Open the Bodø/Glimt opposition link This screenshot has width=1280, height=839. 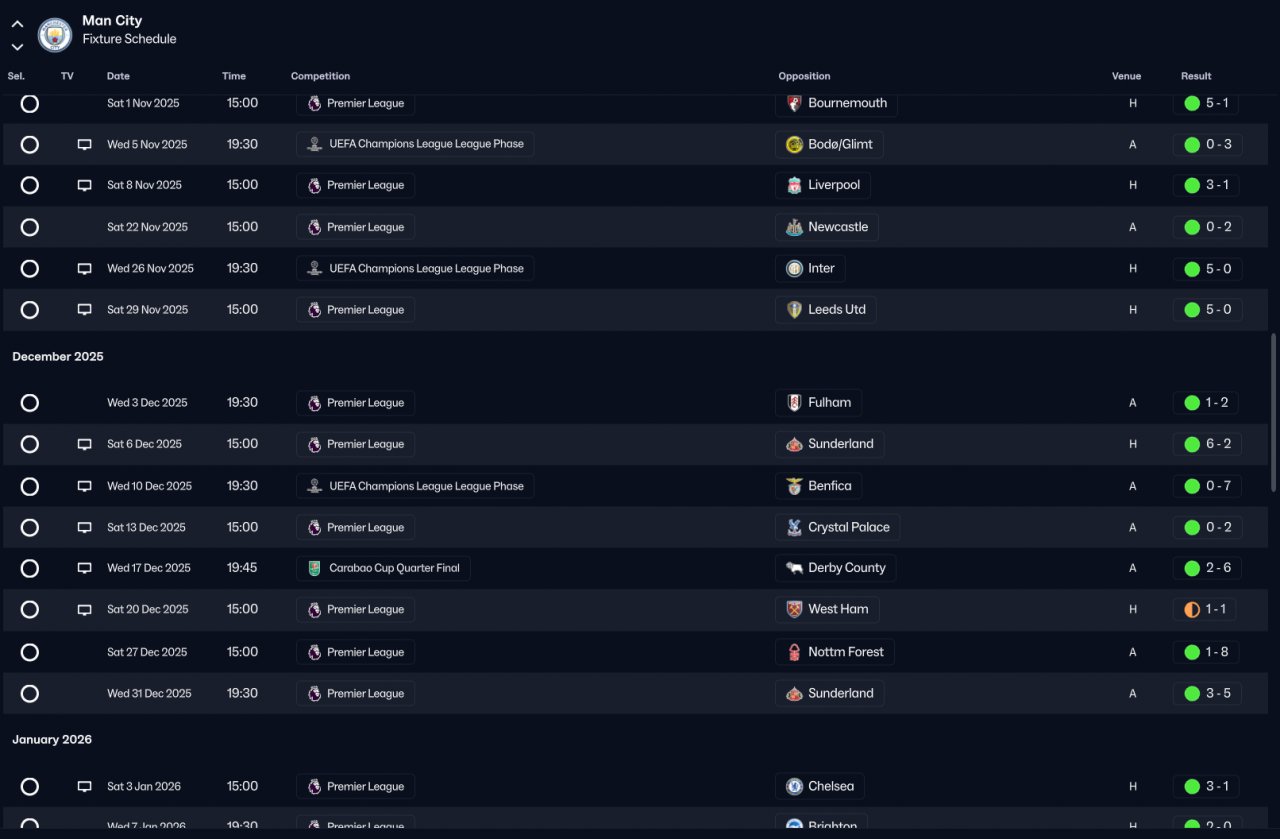point(829,144)
